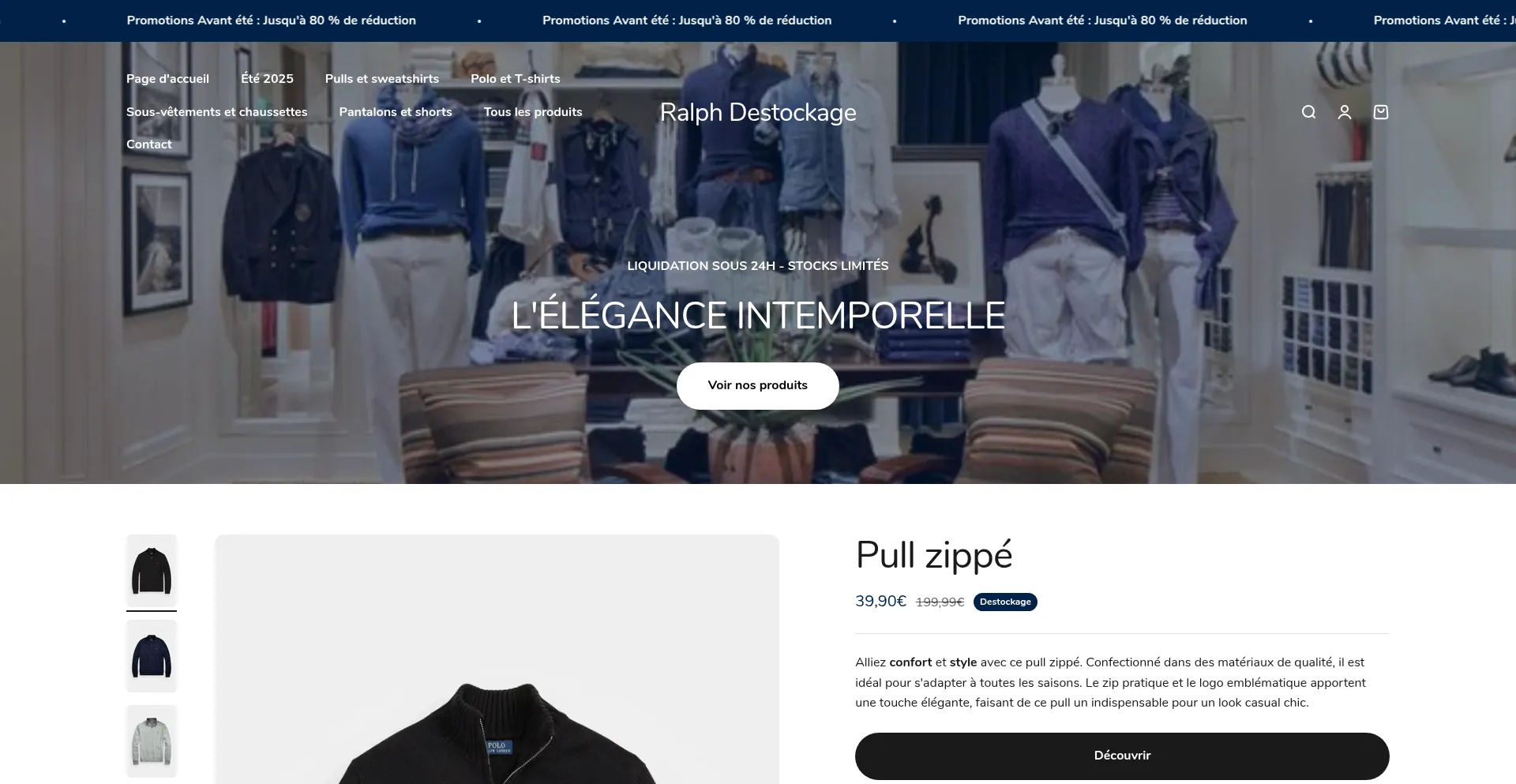This screenshot has width=1516, height=784.
Task: Open Pantalons et shorts category
Action: pos(396,112)
